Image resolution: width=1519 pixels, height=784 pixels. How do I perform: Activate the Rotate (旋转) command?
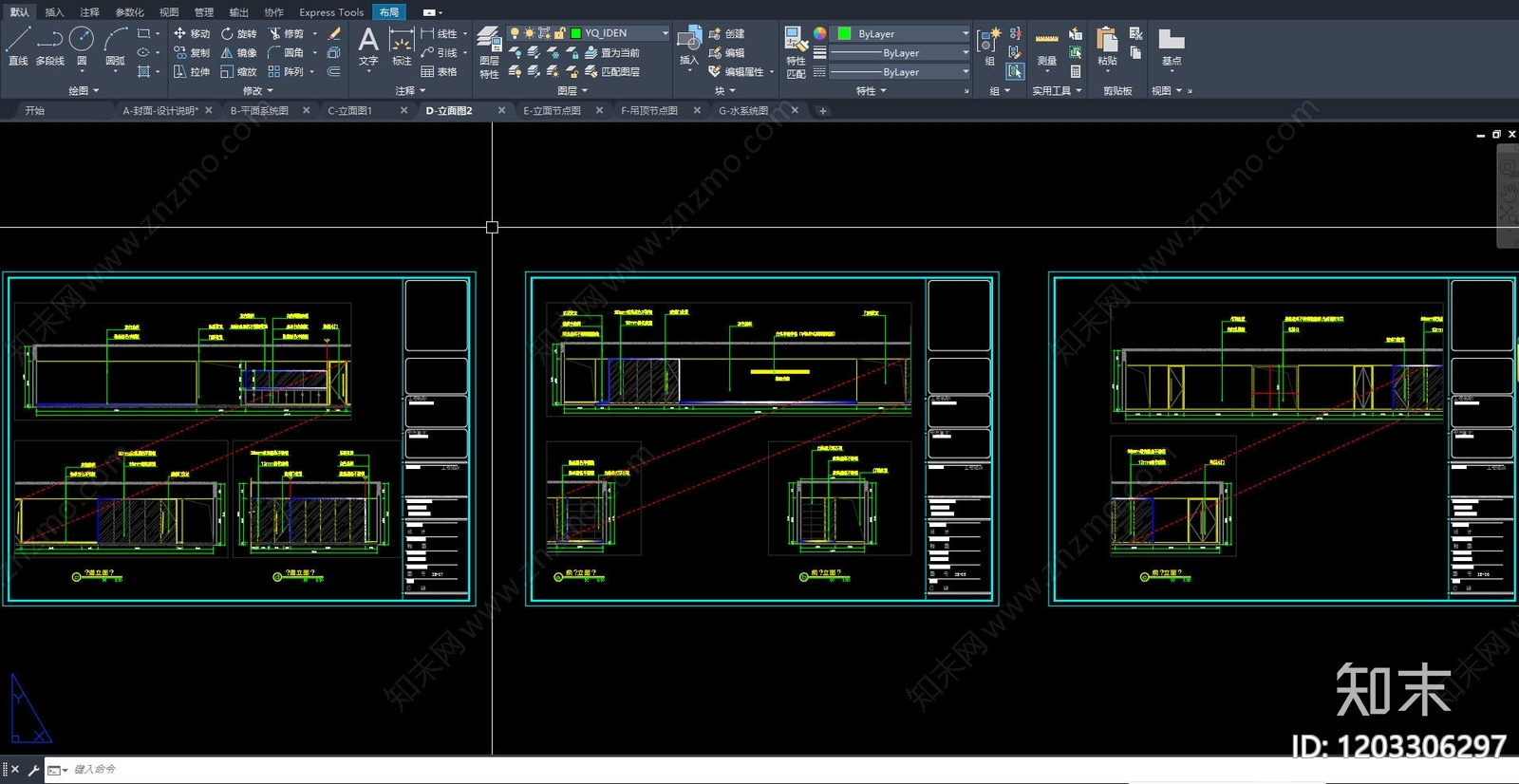point(238,33)
